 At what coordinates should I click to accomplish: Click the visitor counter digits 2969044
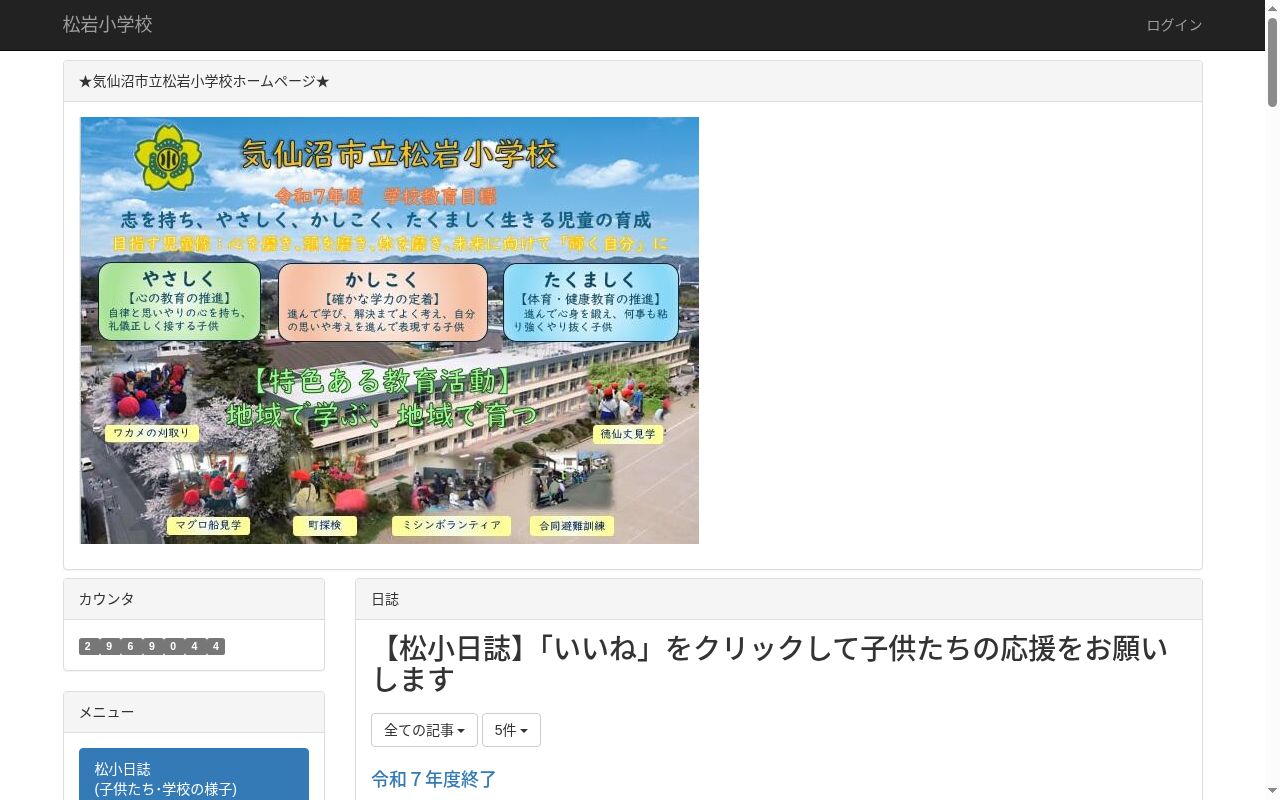click(152, 646)
